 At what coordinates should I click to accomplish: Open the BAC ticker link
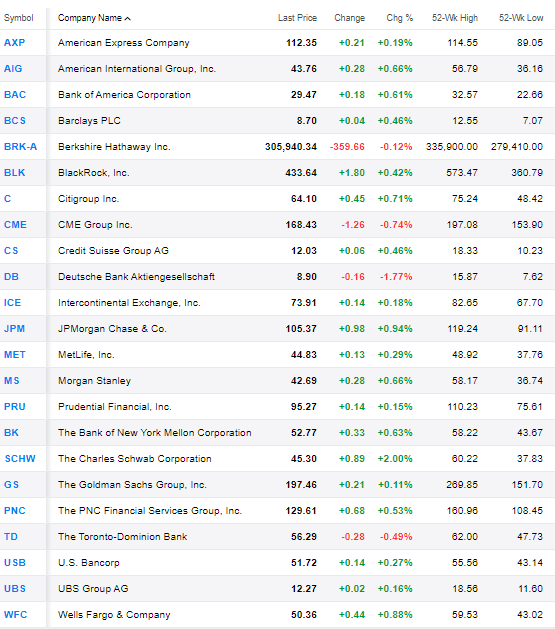(x=15, y=95)
